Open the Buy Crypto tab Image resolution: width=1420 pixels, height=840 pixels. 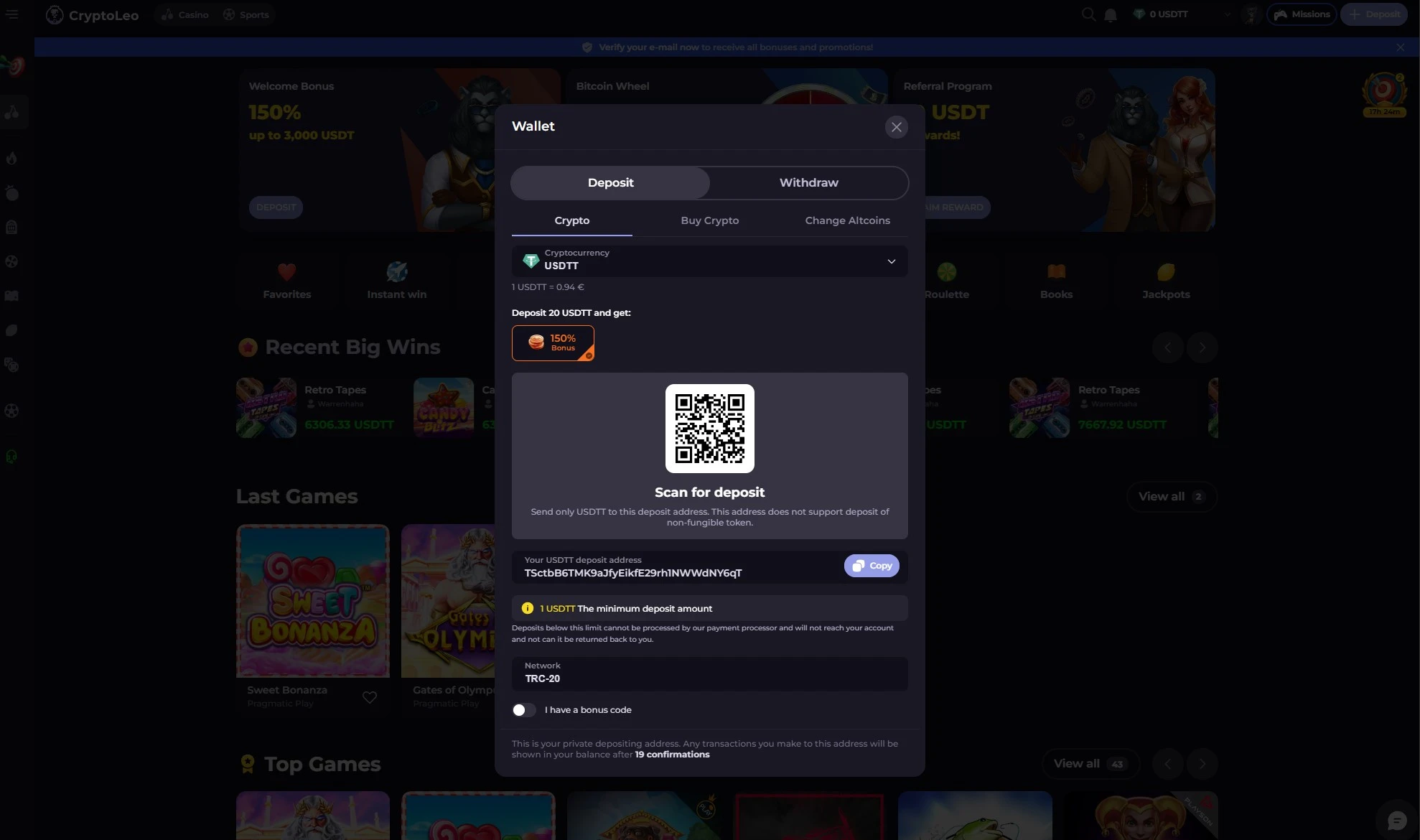709,220
